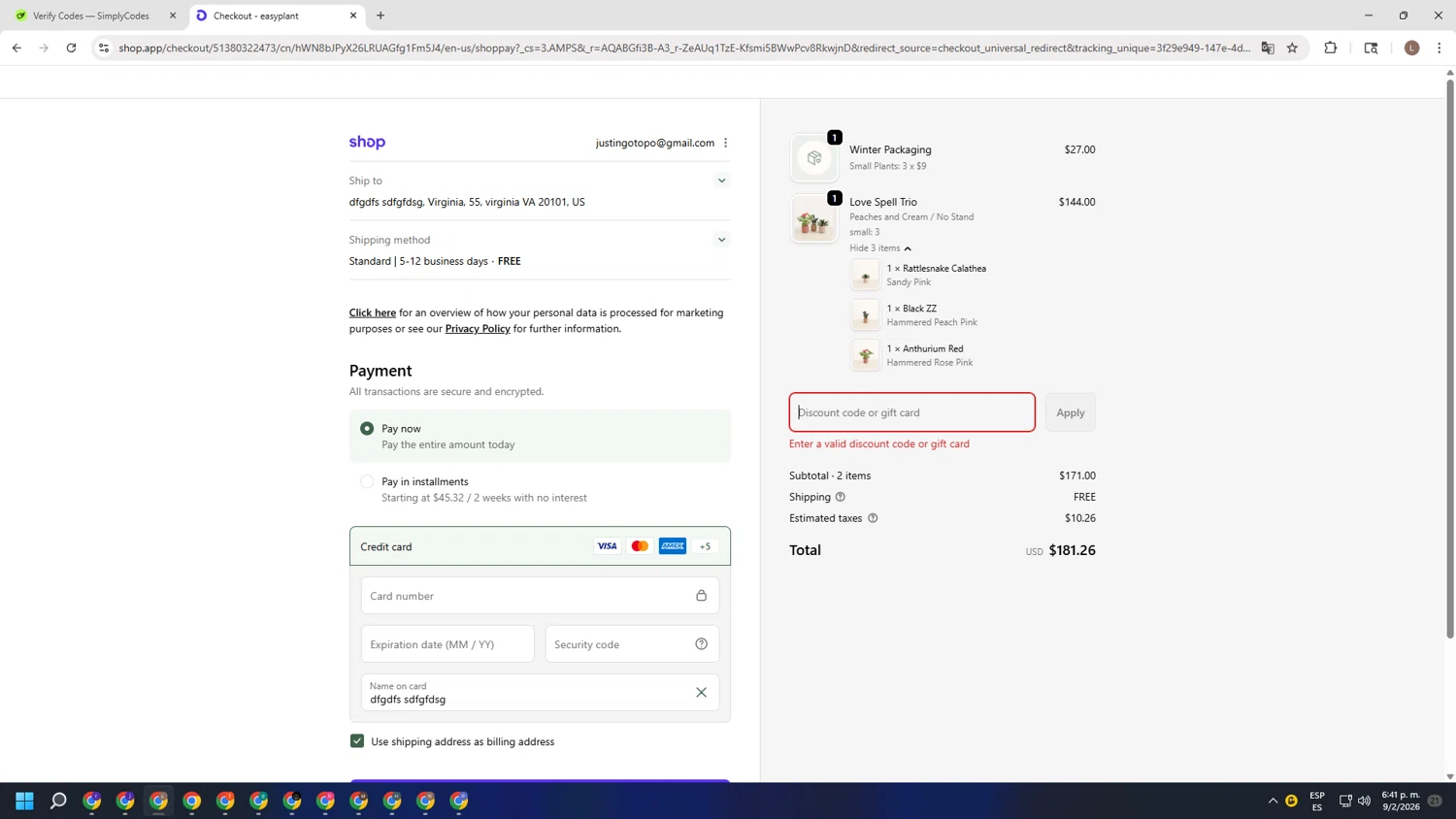This screenshot has width=1456, height=819.
Task: Clear the Name on card field
Action: [701, 692]
